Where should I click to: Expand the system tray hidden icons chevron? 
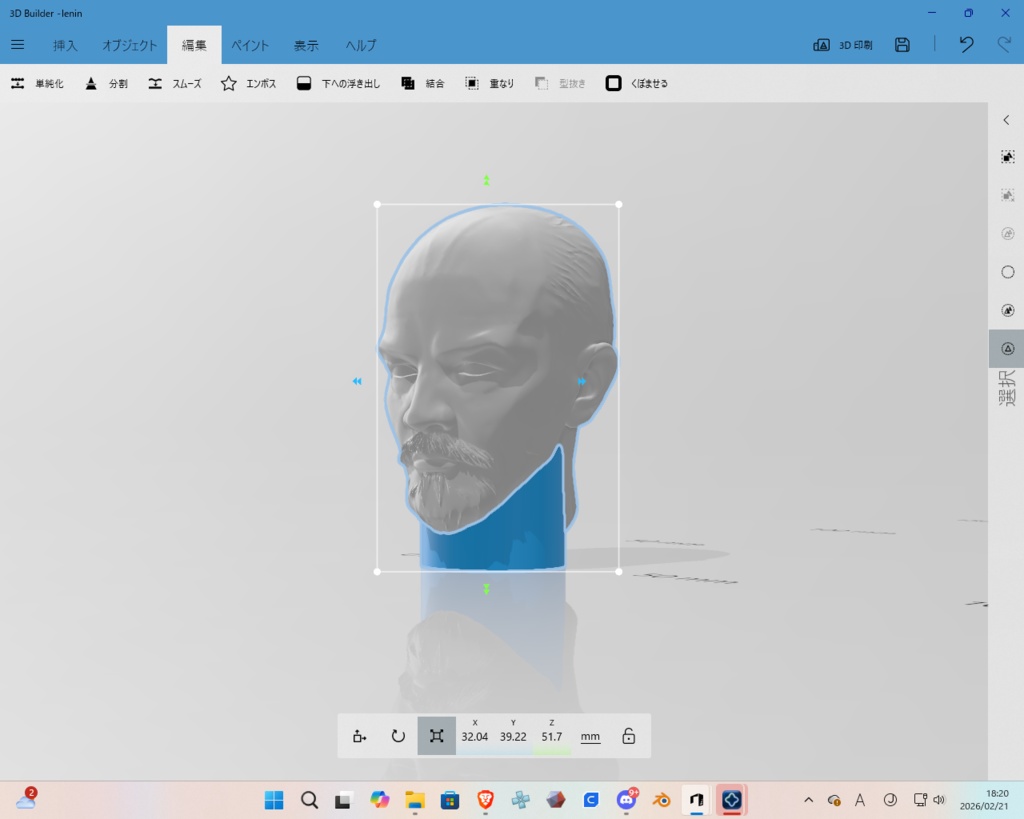[x=808, y=799]
